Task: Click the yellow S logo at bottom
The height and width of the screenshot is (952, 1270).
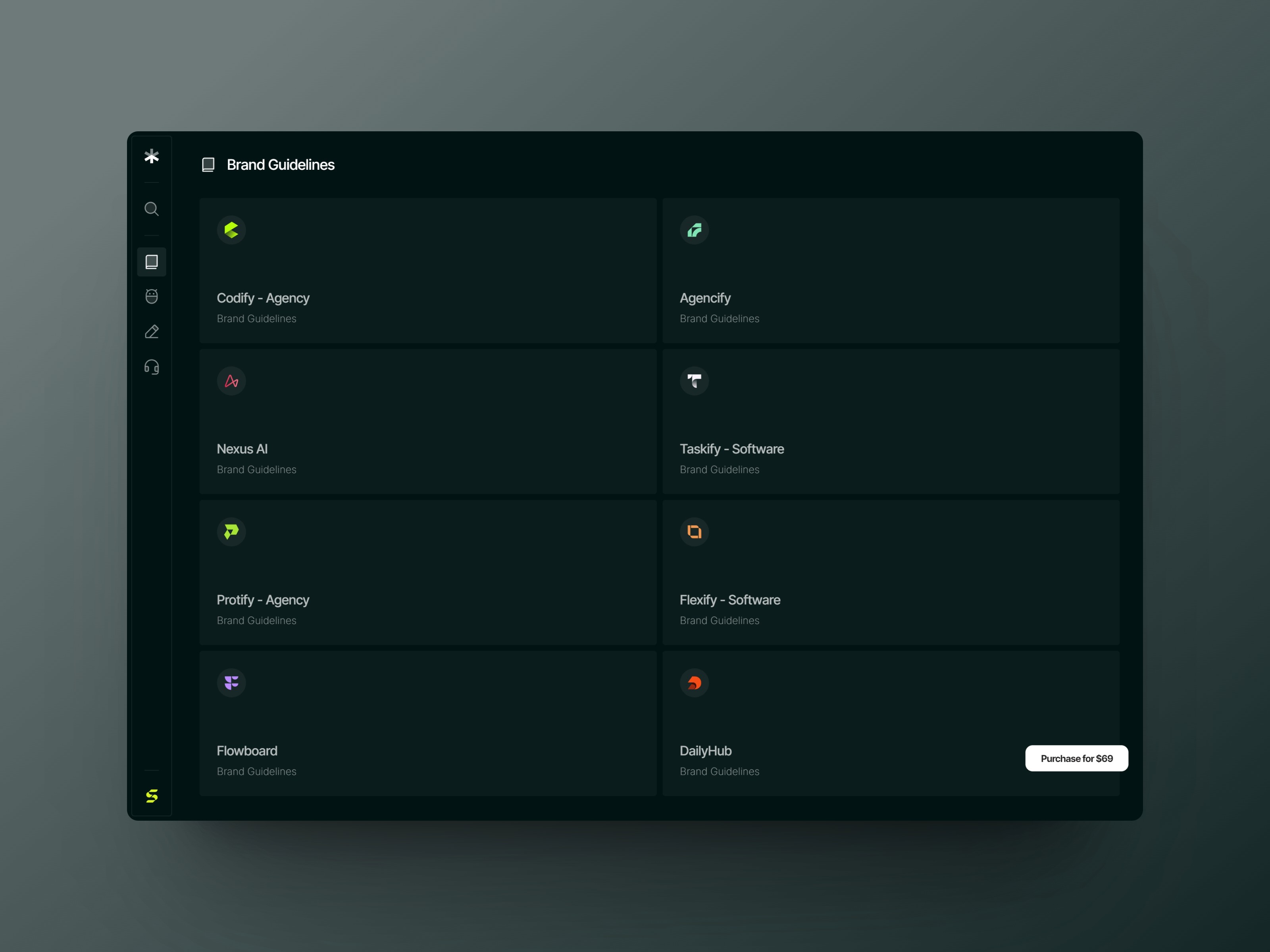Action: 152,795
